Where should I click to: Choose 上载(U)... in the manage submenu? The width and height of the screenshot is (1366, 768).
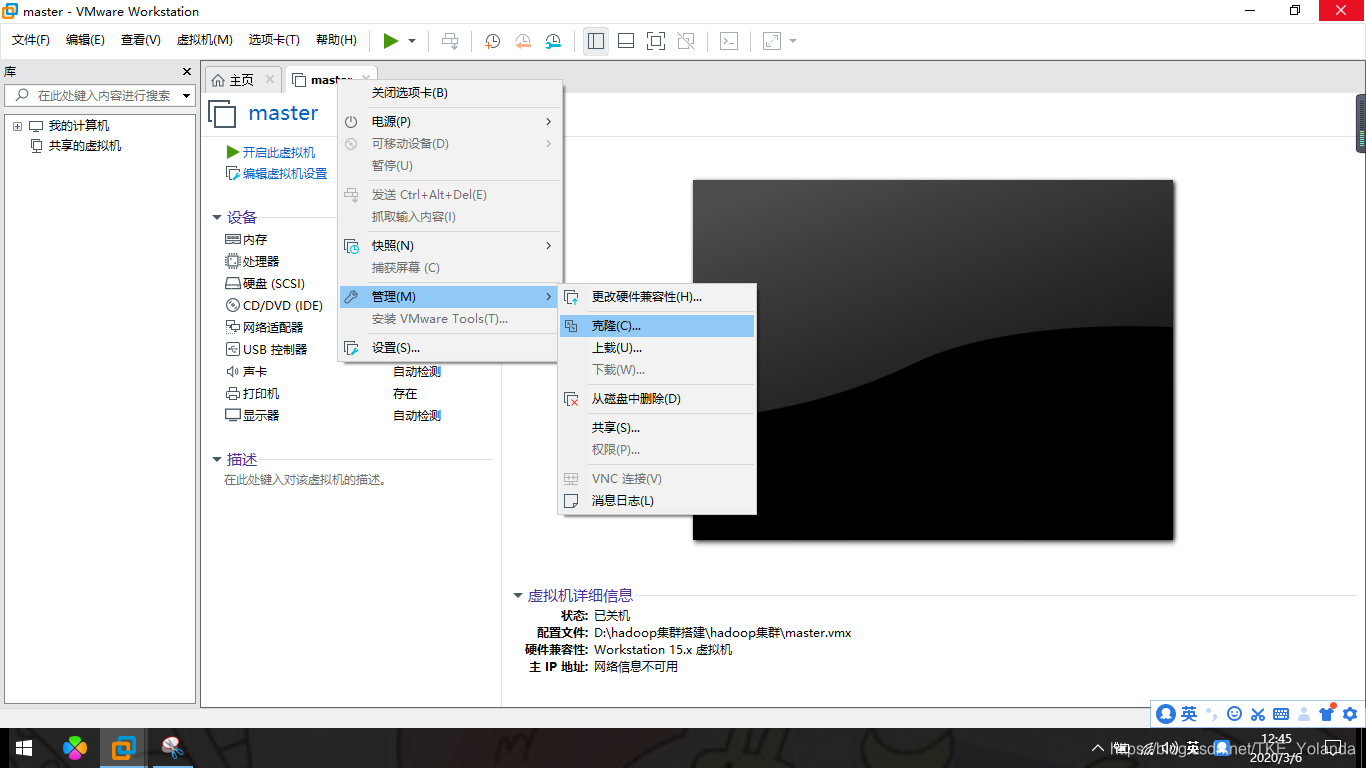click(657, 348)
